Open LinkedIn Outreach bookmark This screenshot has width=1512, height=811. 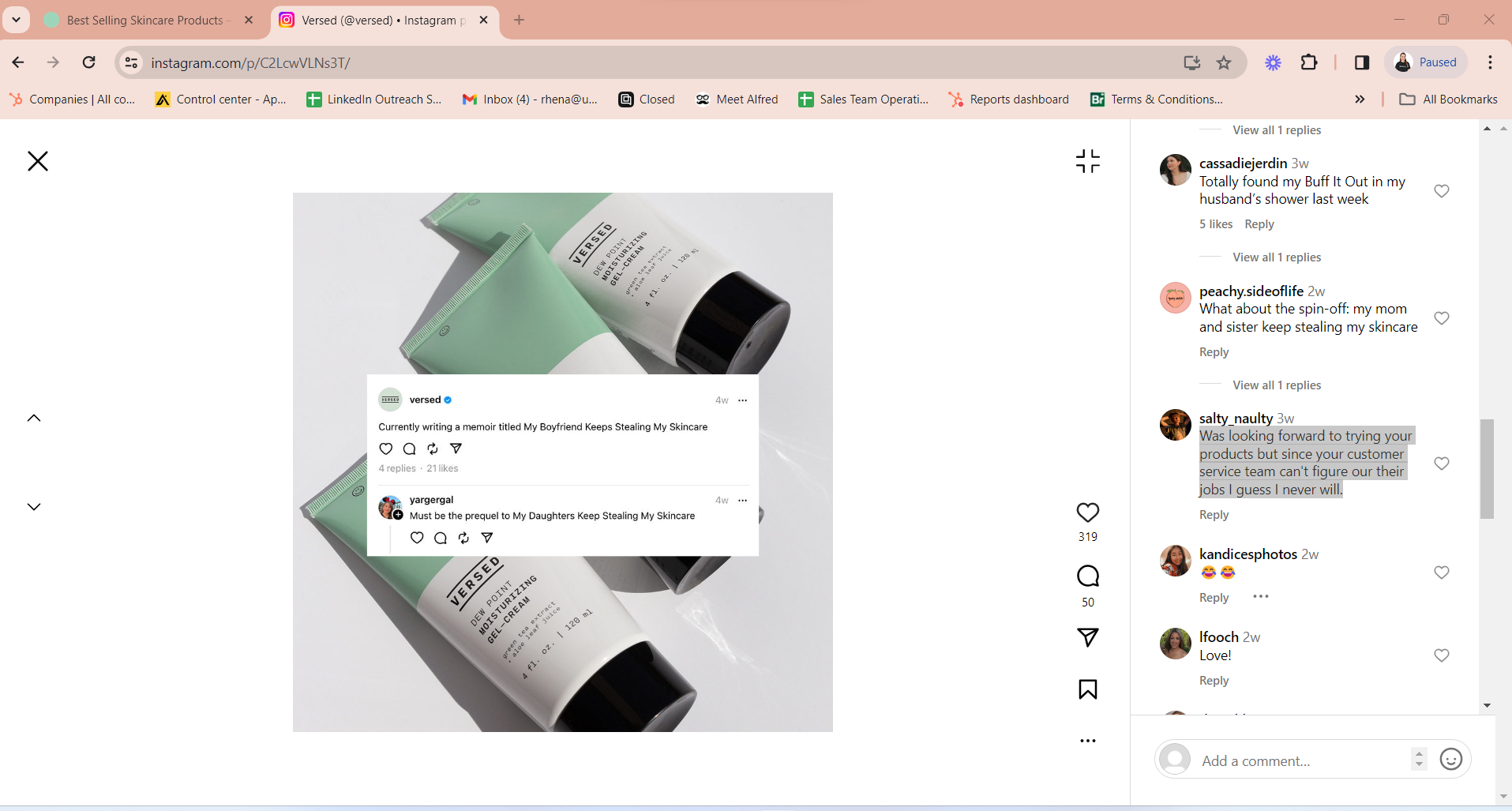point(374,99)
